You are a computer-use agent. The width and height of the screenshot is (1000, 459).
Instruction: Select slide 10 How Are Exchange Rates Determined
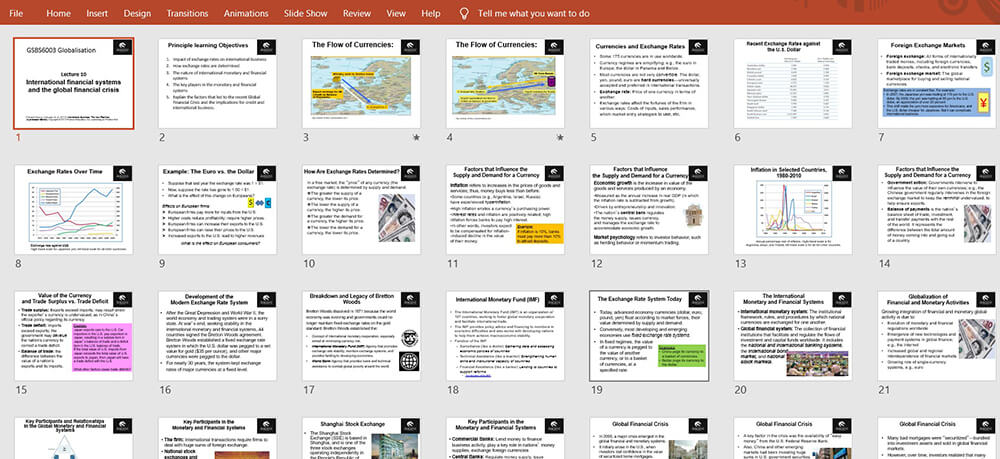click(x=362, y=209)
